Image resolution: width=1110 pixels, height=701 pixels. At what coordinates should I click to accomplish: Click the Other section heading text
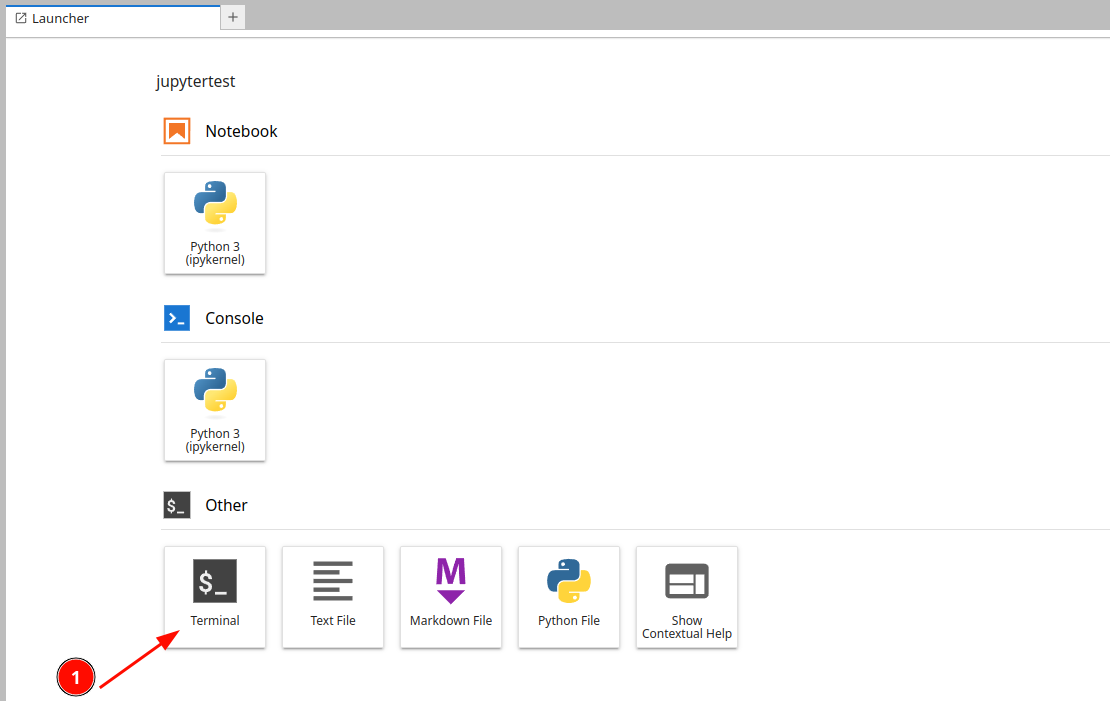point(226,505)
